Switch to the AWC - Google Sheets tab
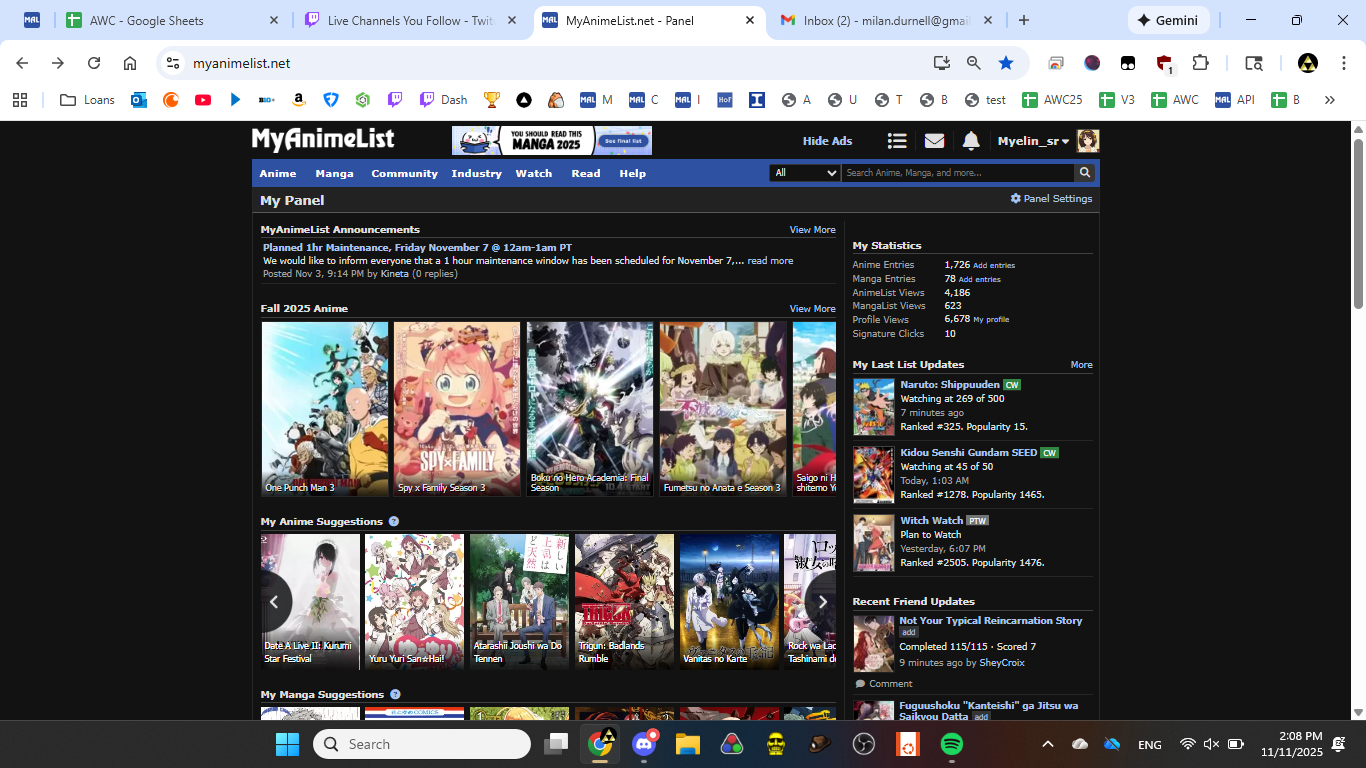The height and width of the screenshot is (768, 1366). tap(172, 21)
